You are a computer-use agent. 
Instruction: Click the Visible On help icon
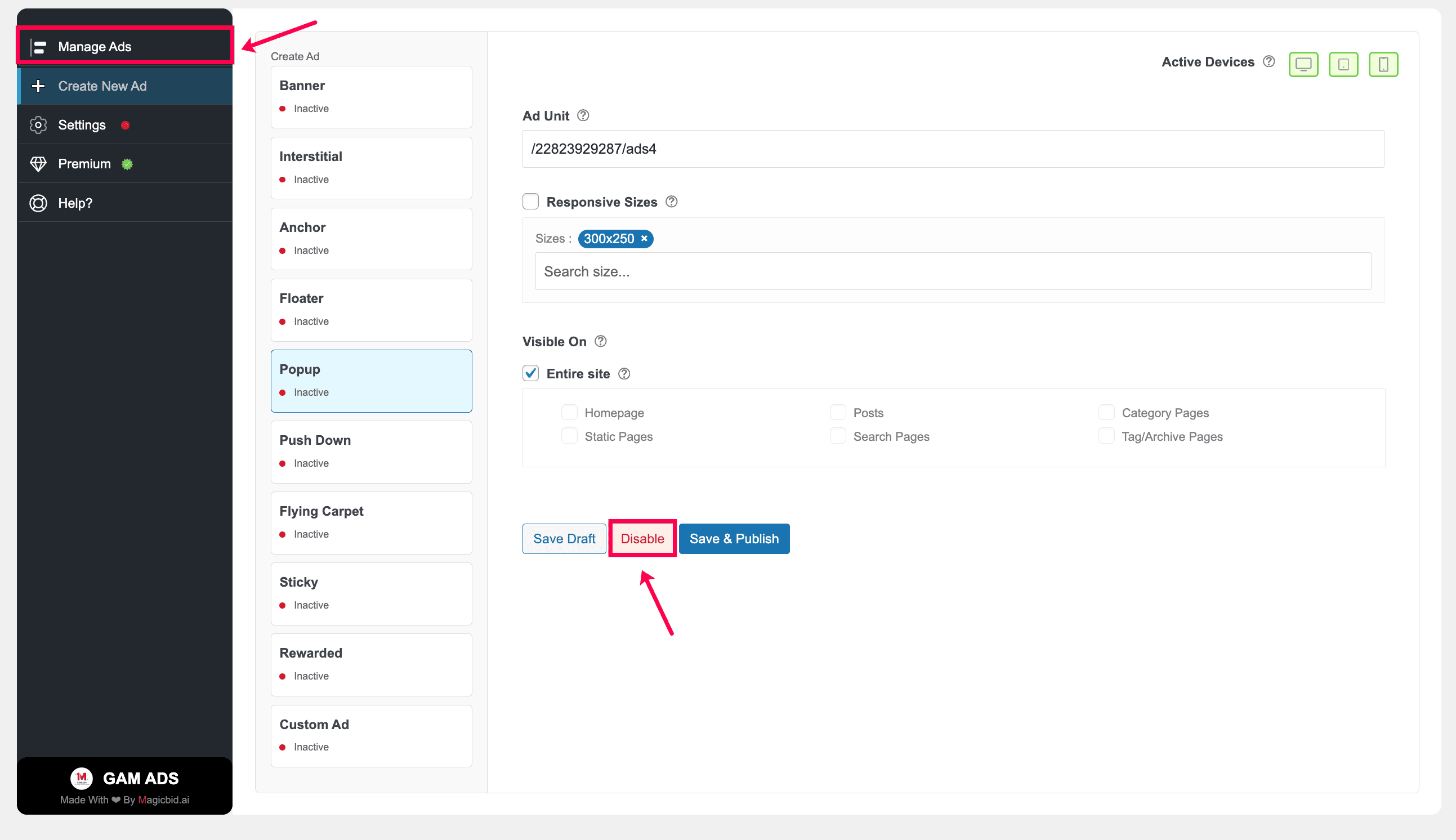(x=600, y=342)
